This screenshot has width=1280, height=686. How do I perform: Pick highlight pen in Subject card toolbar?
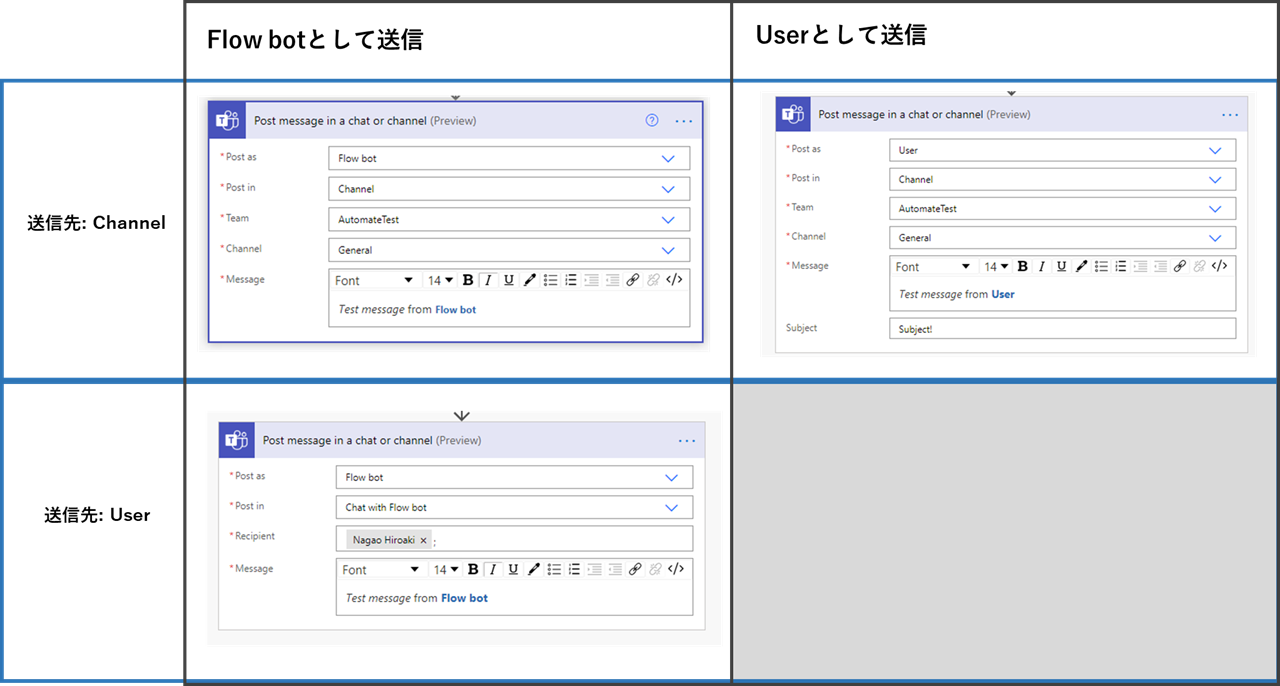(1081, 266)
